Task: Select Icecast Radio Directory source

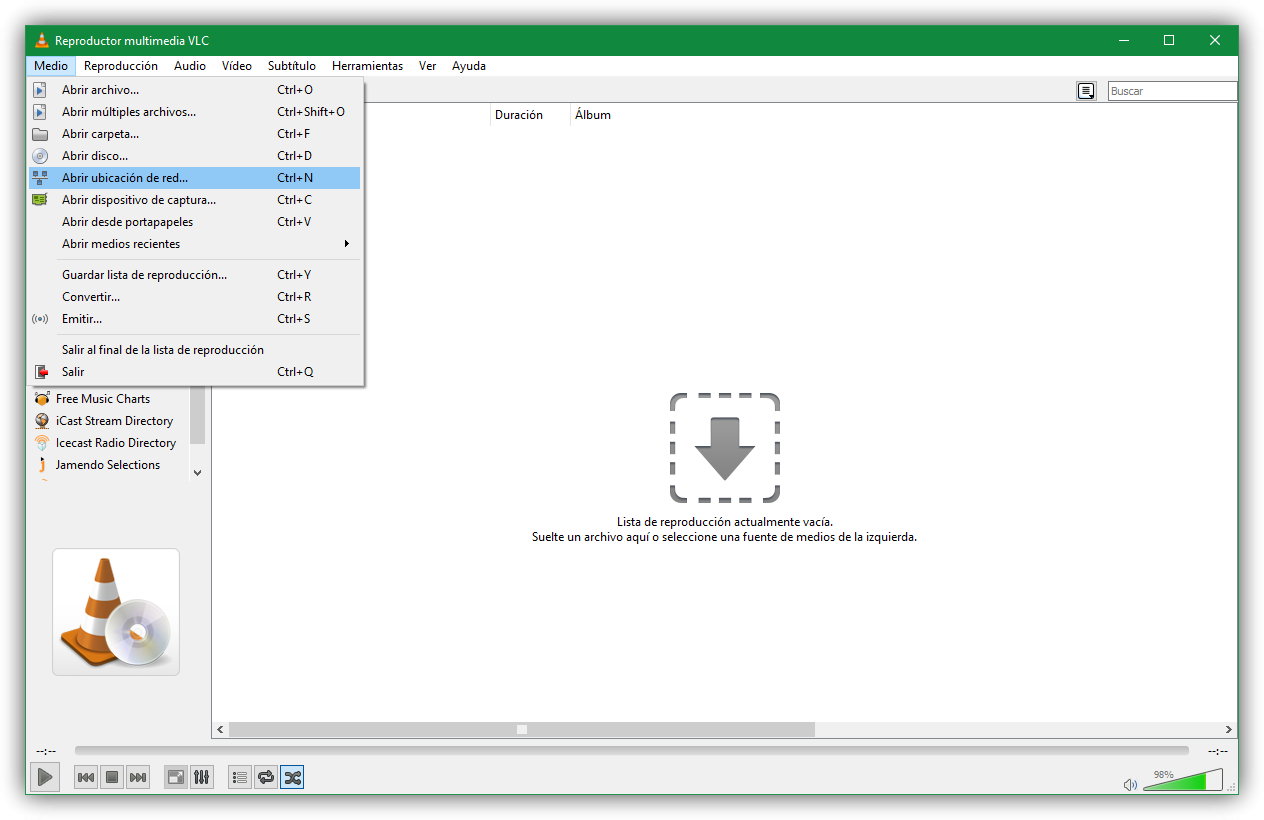Action: coord(116,443)
